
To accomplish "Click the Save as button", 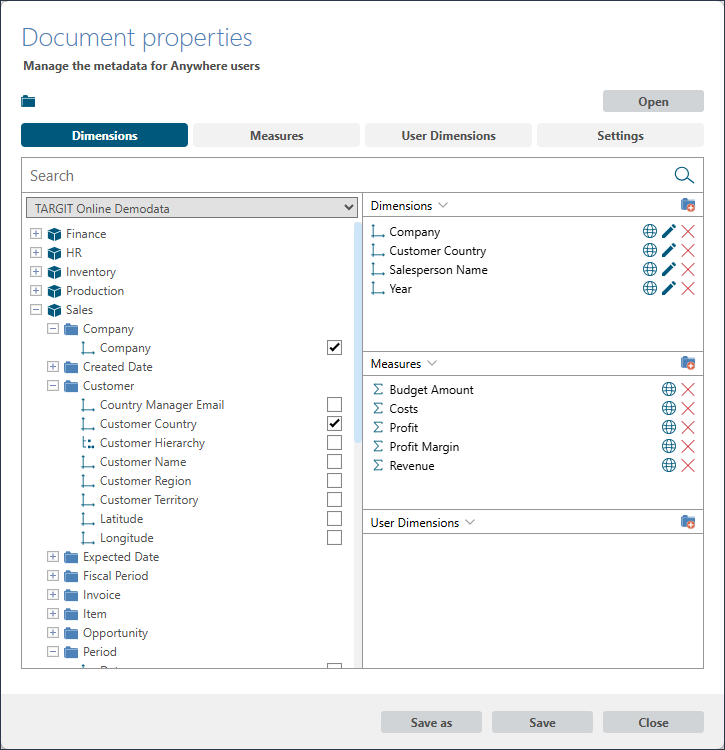I will pos(431,722).
